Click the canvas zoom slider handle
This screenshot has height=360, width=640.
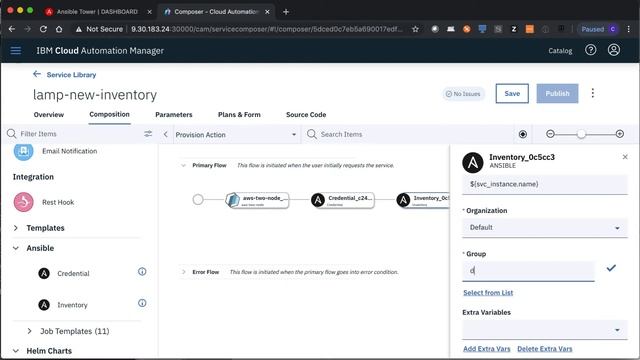pos(581,134)
